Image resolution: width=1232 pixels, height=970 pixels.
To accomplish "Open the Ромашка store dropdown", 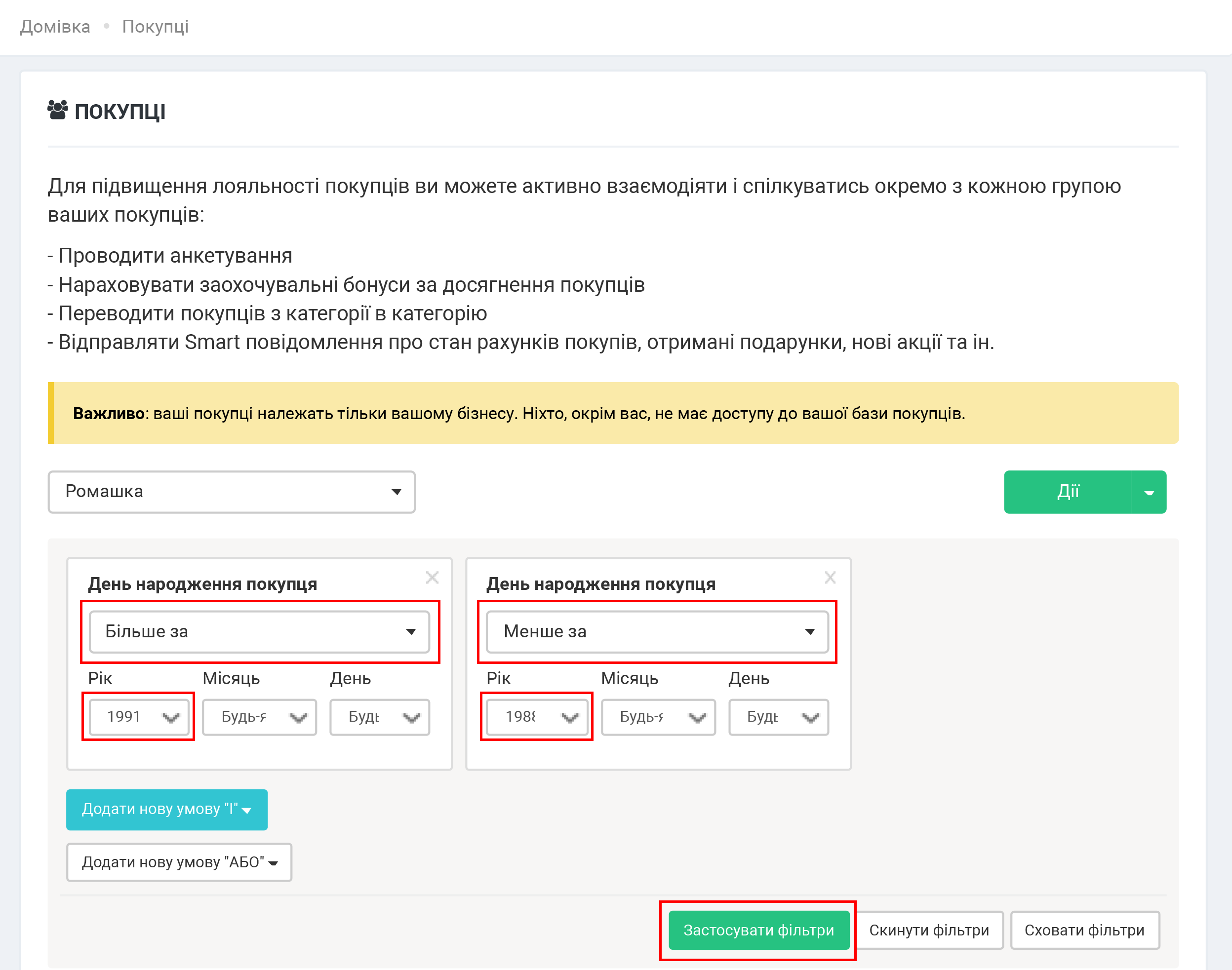I will tap(231, 492).
